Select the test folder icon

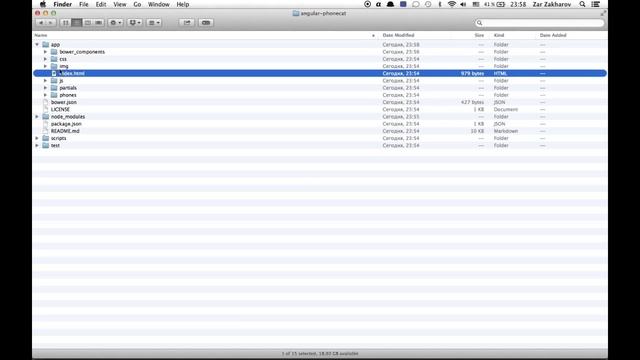click(x=46, y=145)
